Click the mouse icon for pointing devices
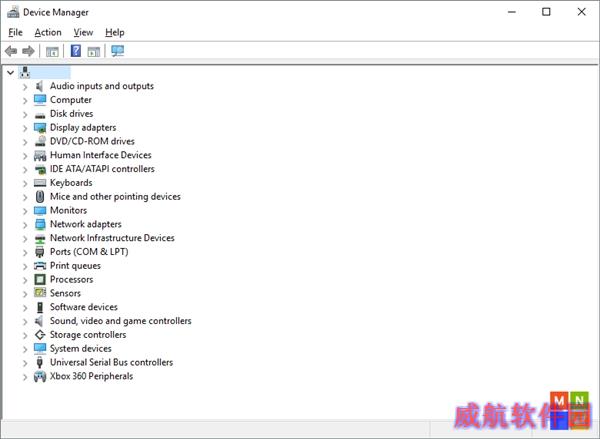Screen dimensions: 600x439 (40, 197)
